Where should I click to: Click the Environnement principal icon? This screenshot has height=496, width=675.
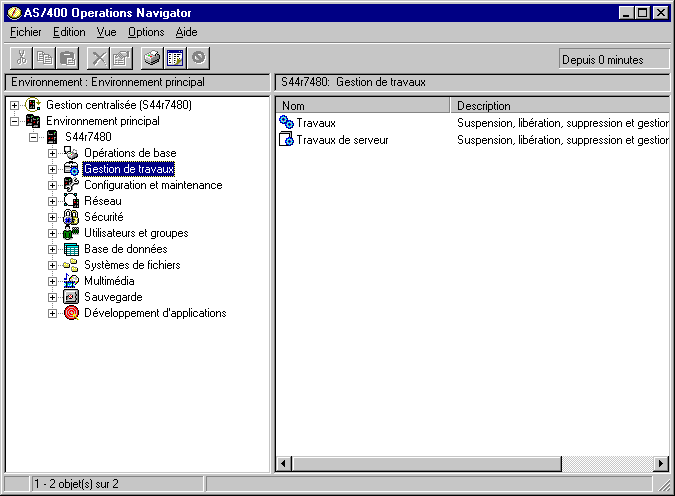tap(33, 121)
